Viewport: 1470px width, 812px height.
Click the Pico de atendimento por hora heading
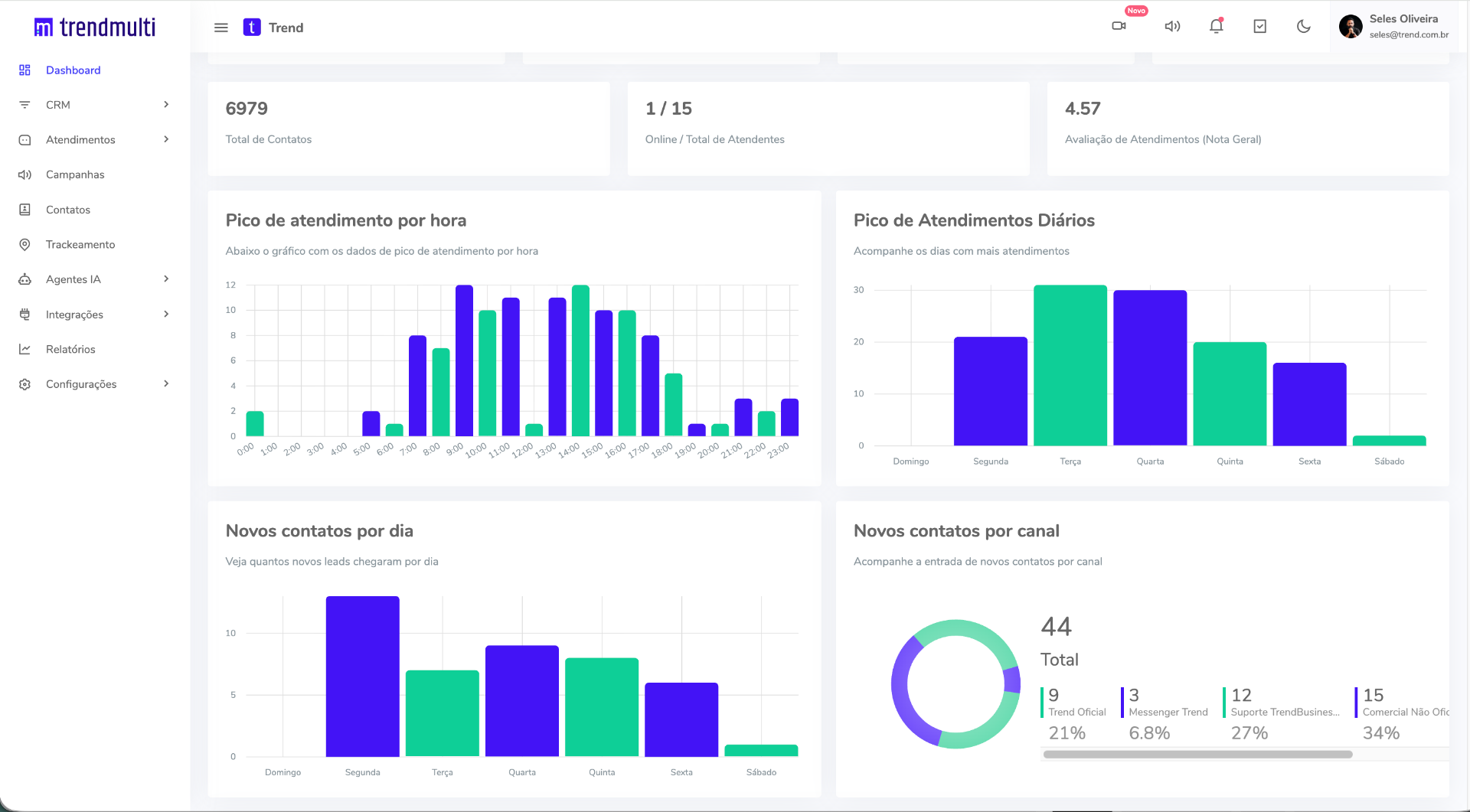(x=346, y=220)
